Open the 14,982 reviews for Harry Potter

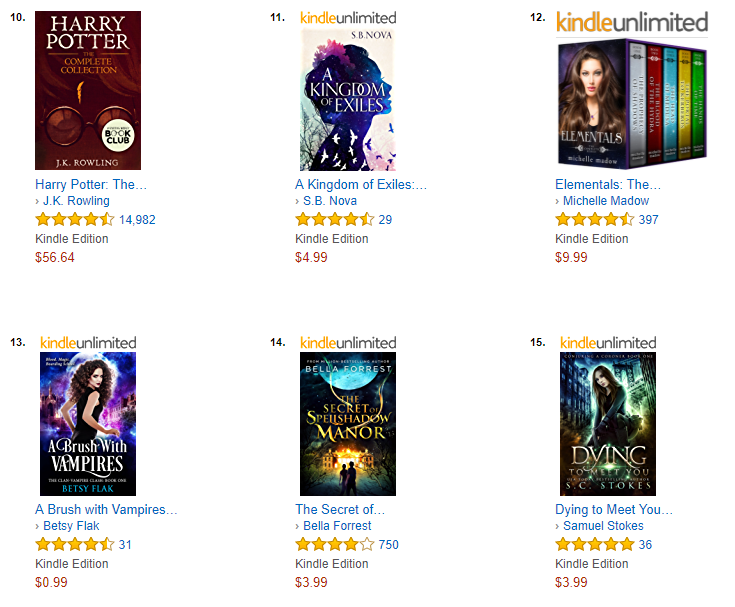[137, 219]
